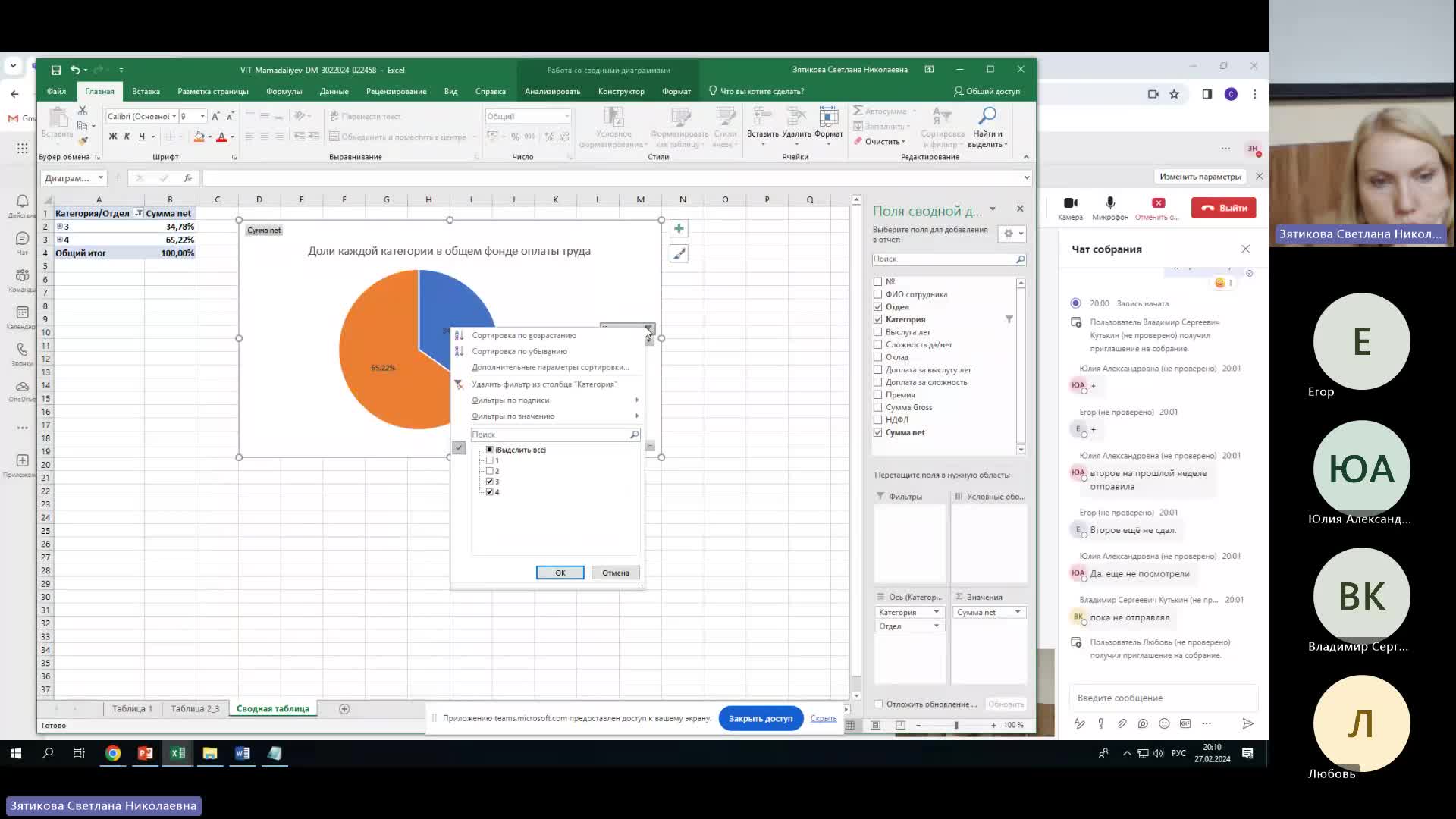Toggle microphone in Teams meeting
This screenshot has height=819, width=1456.
click(x=1110, y=203)
